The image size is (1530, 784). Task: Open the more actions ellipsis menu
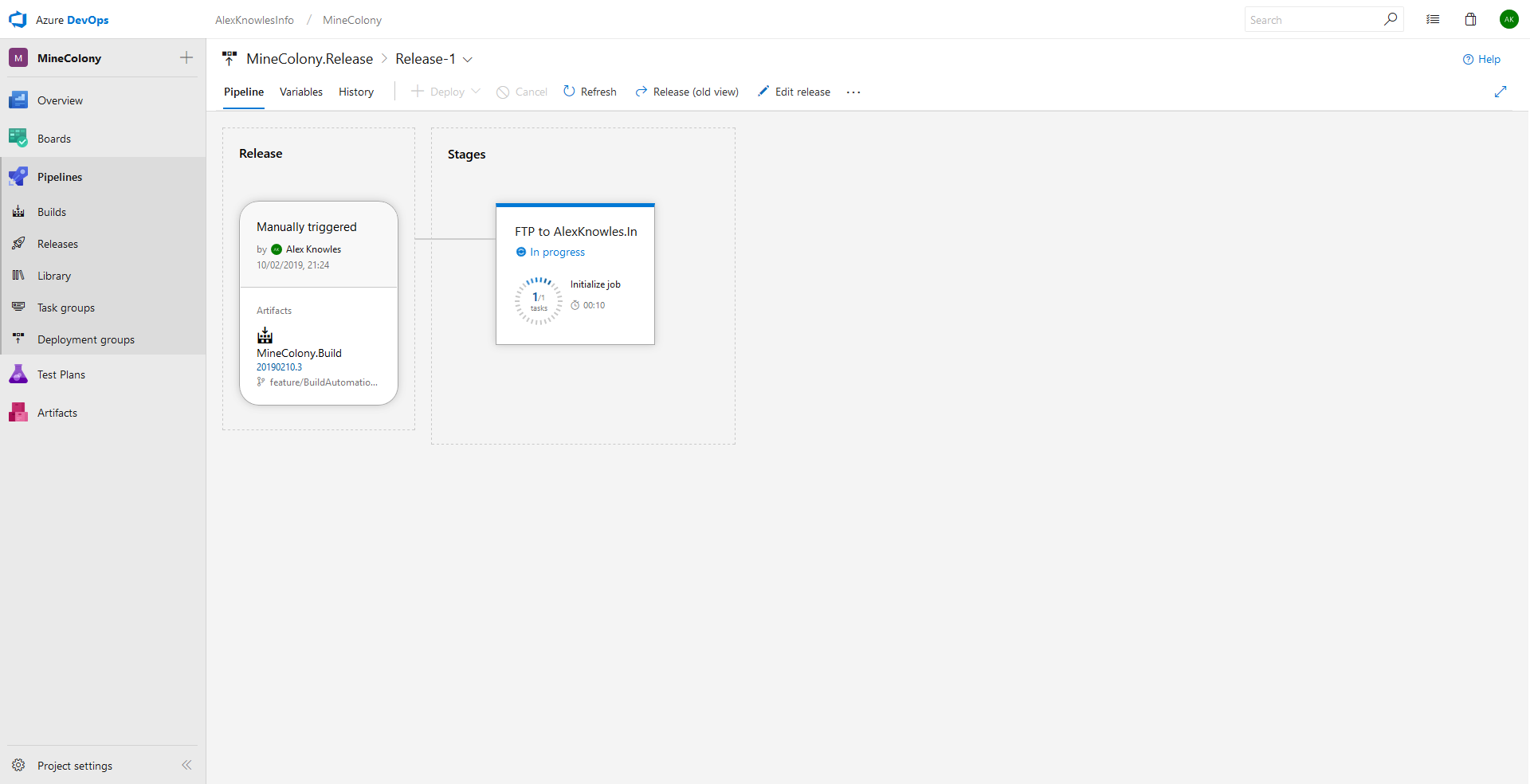[x=853, y=92]
